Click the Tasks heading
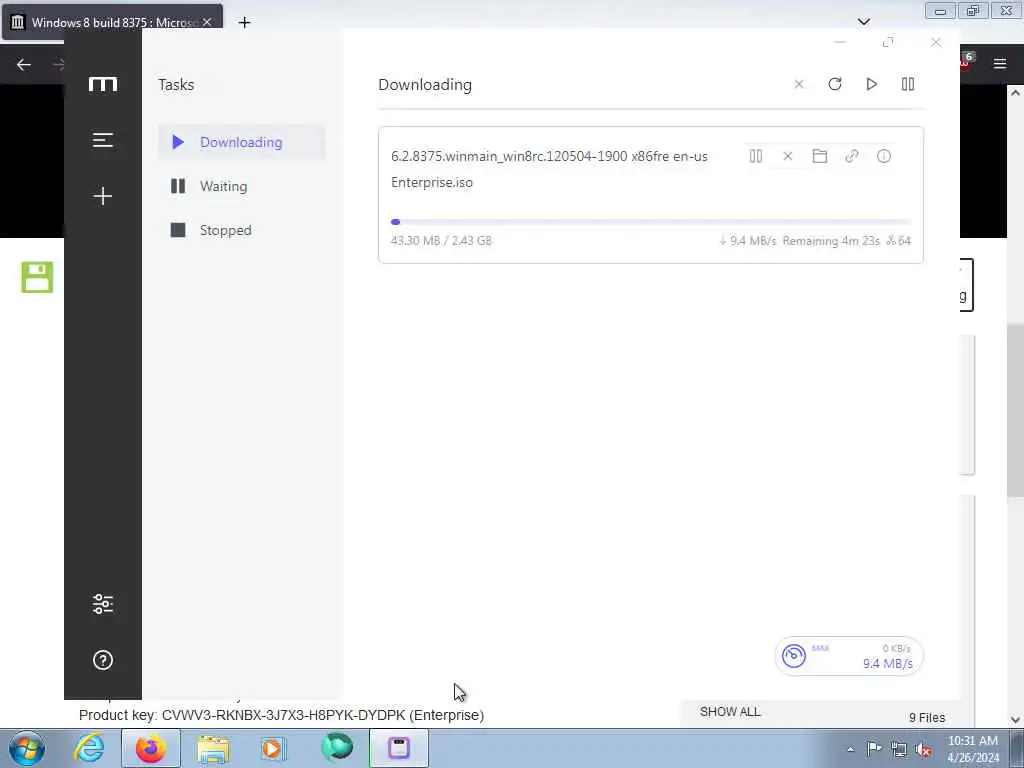The width and height of the screenshot is (1024, 768). [176, 84]
